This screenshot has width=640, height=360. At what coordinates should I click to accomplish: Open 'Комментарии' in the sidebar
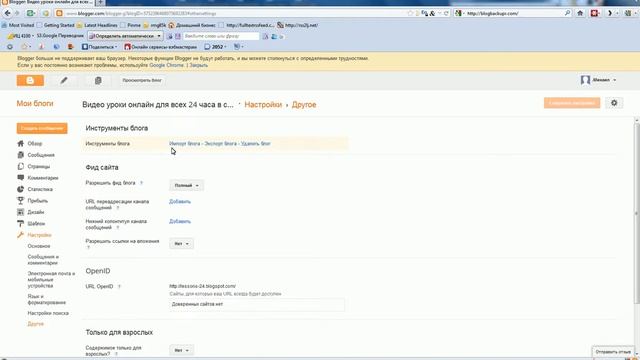click(43, 178)
